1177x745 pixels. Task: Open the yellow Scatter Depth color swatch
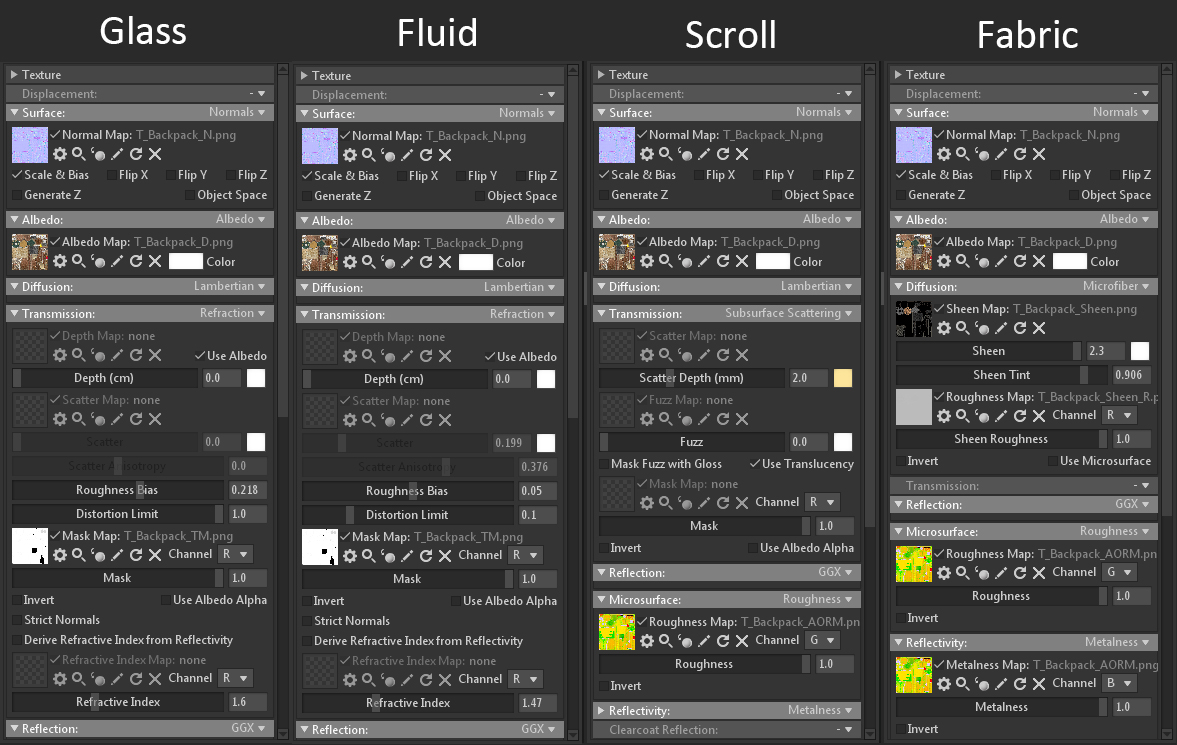(841, 378)
